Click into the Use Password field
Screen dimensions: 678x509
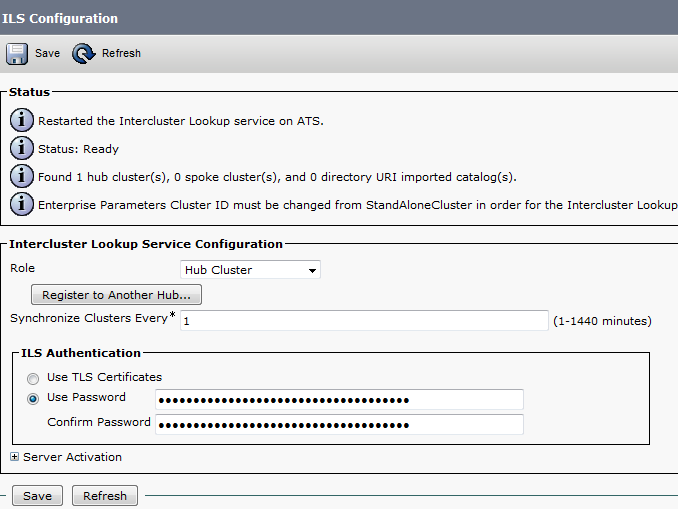(340, 400)
